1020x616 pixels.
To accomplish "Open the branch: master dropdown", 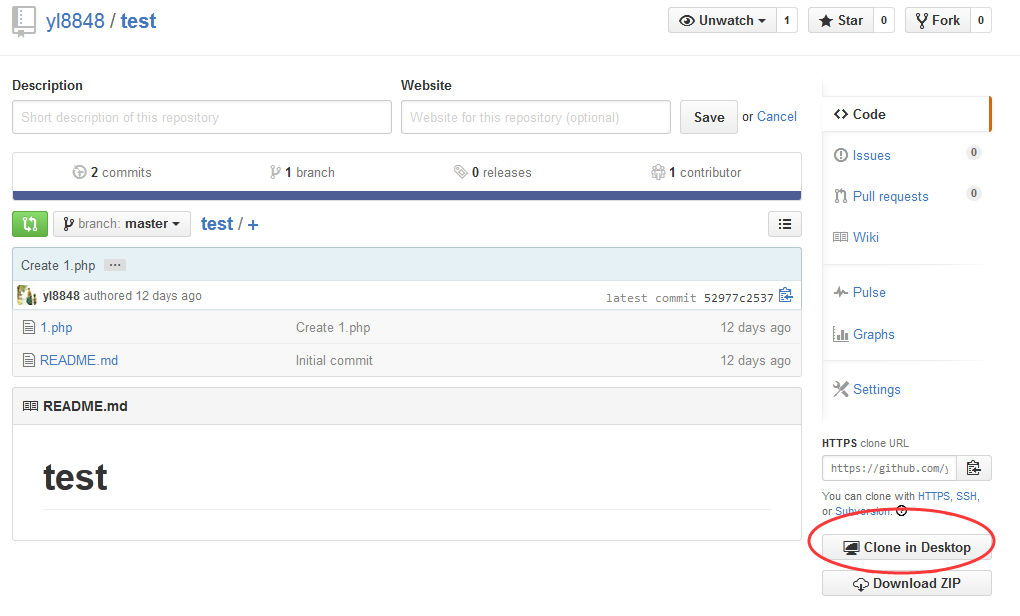I will [122, 224].
